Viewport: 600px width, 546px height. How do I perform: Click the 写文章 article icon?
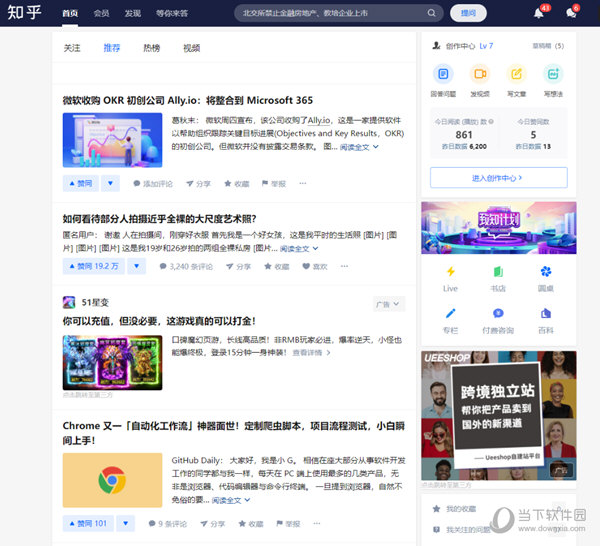click(x=517, y=73)
